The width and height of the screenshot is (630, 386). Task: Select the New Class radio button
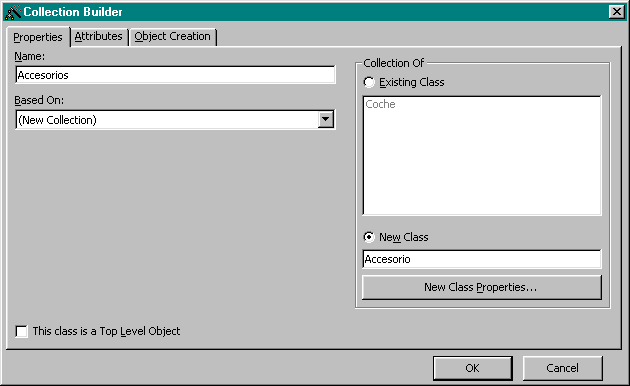[x=369, y=237]
